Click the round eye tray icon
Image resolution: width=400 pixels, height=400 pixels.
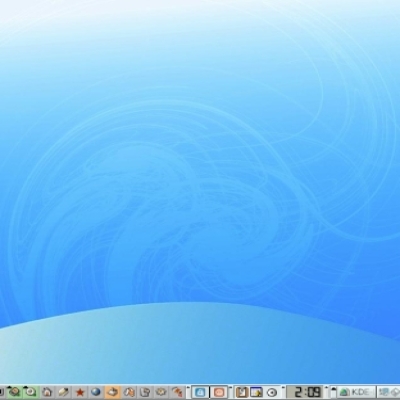pos(273,392)
